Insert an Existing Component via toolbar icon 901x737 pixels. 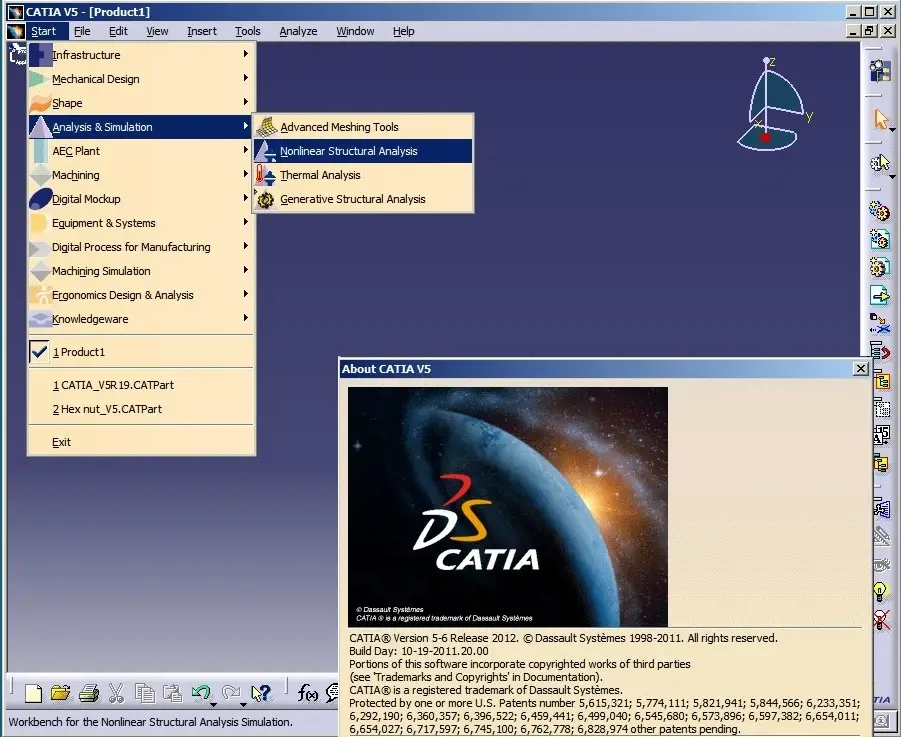[x=880, y=295]
